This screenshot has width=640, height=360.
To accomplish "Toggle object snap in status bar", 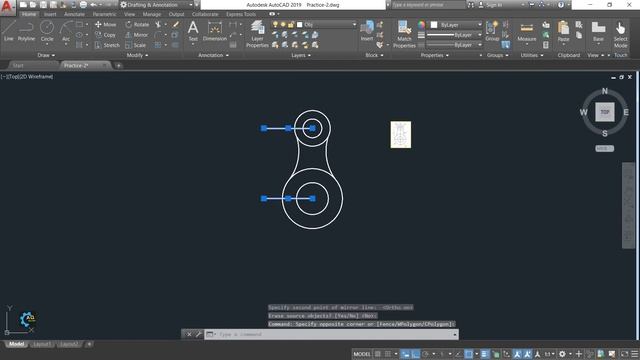I will (469, 354).
